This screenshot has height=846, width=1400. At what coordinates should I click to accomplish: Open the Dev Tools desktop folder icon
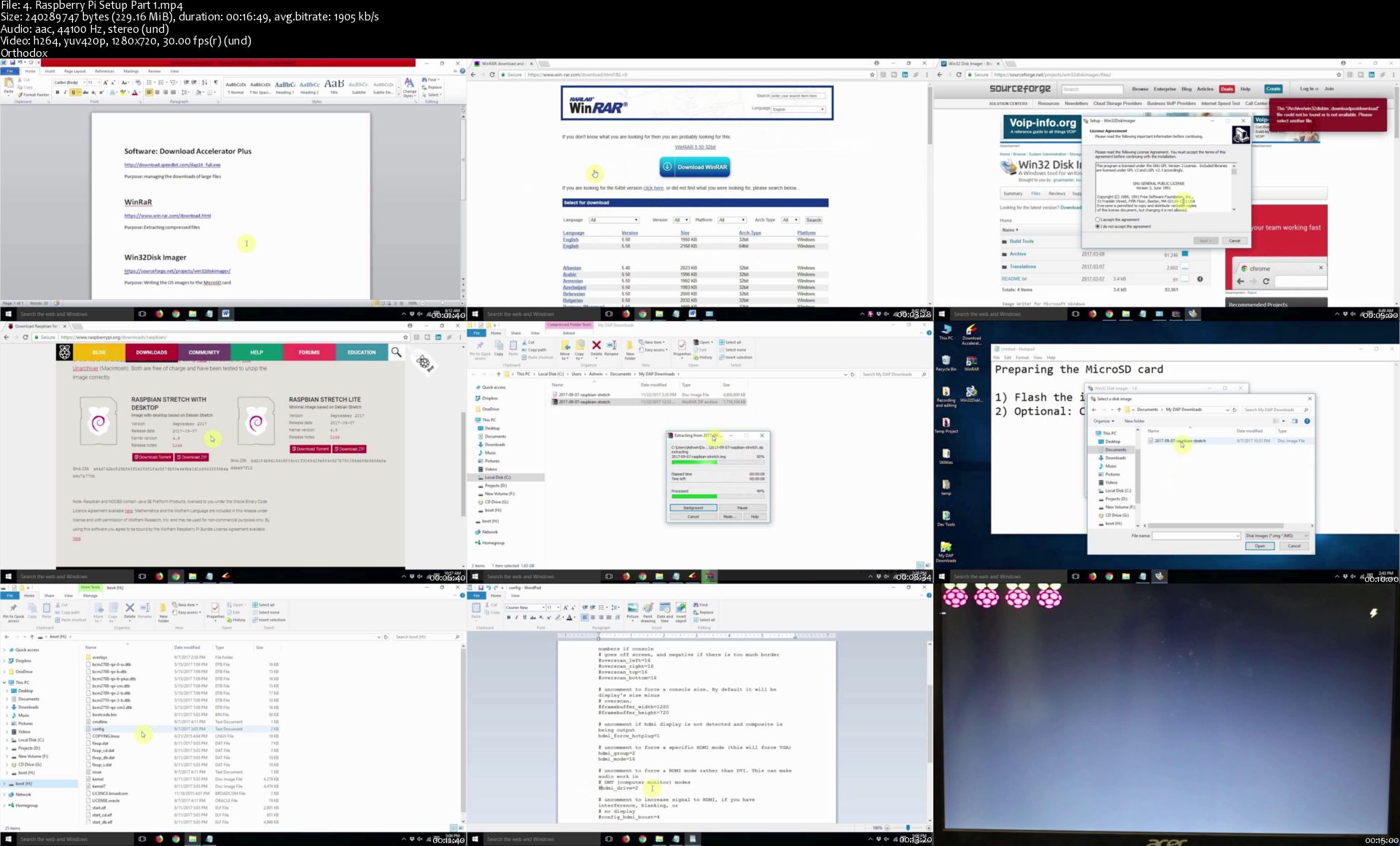point(946,518)
